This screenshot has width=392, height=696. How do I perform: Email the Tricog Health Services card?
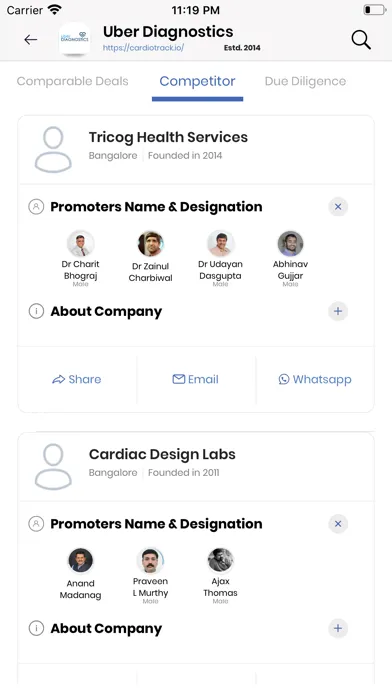(x=195, y=379)
